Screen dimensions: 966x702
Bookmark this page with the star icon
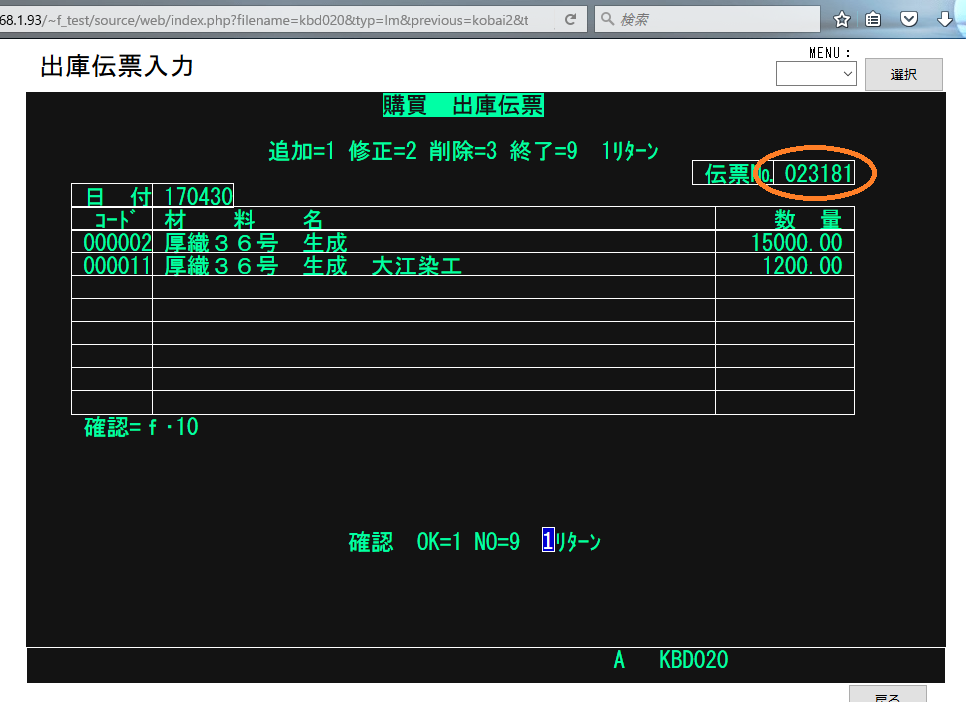pos(842,19)
